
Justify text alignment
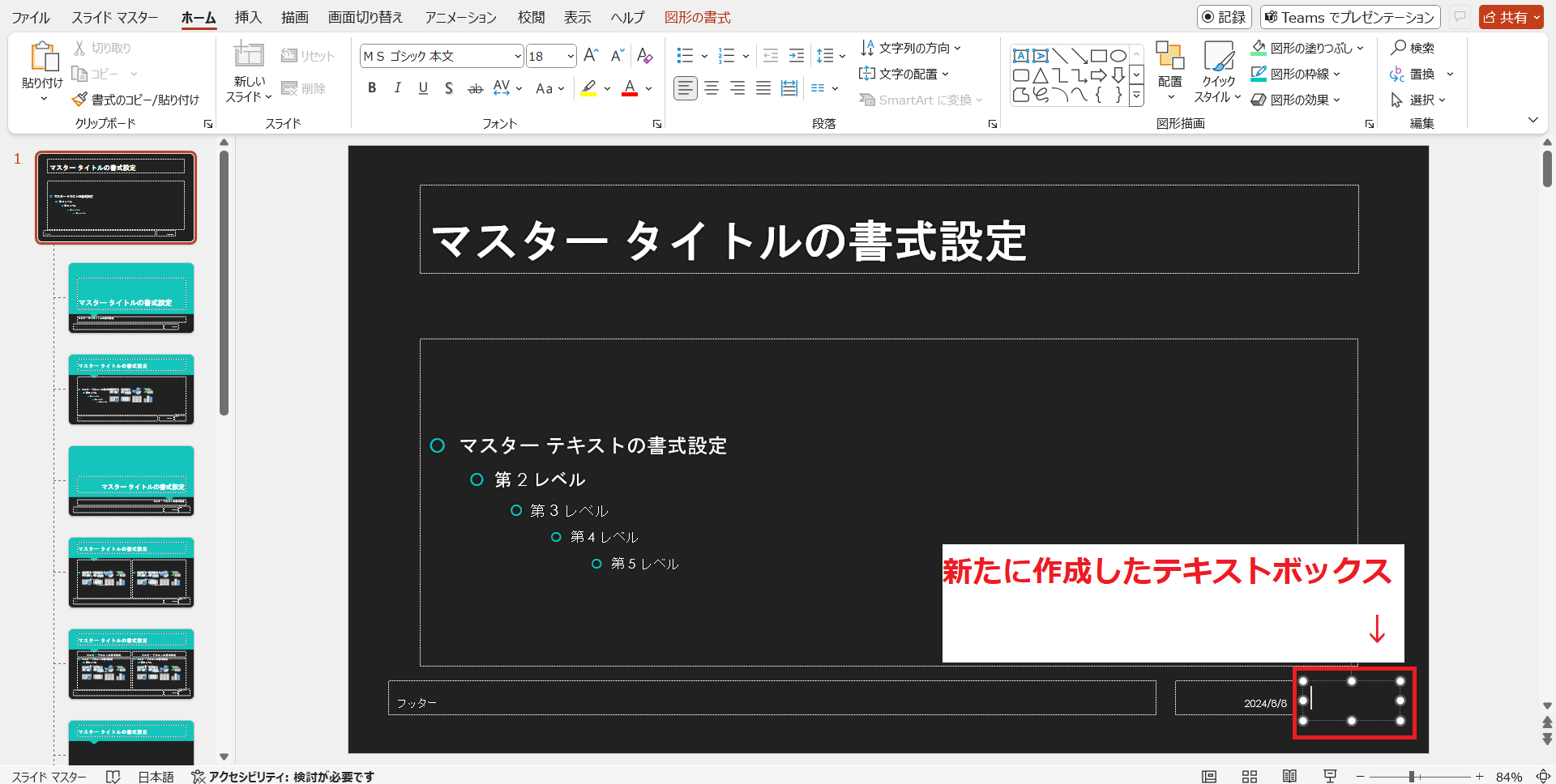pos(763,88)
